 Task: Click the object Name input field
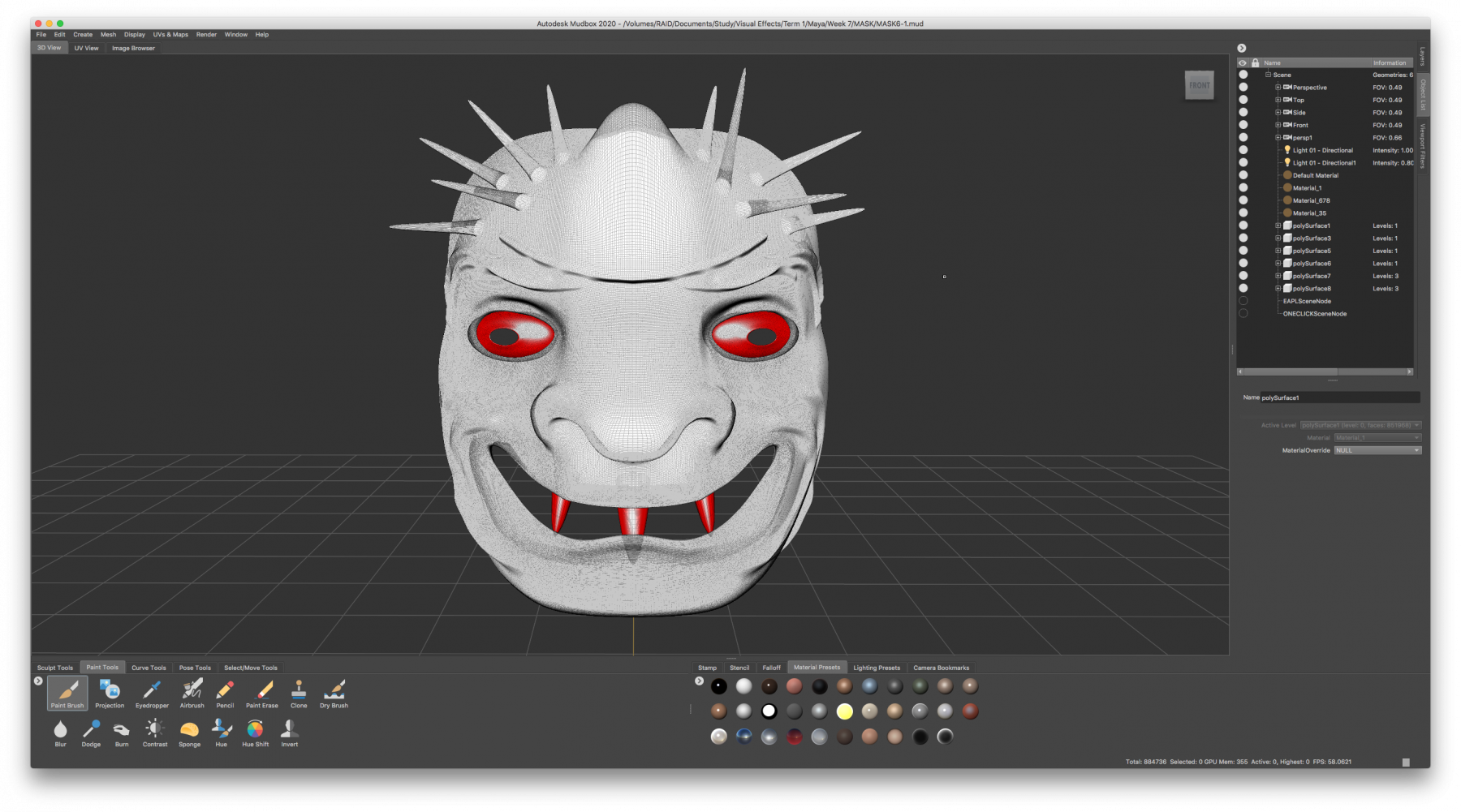1340,397
